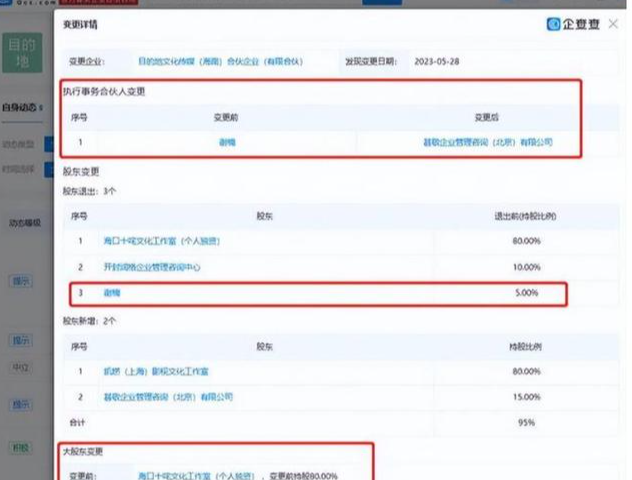Click the 股东变更 section heading
632x480 pixels.
pos(81,172)
